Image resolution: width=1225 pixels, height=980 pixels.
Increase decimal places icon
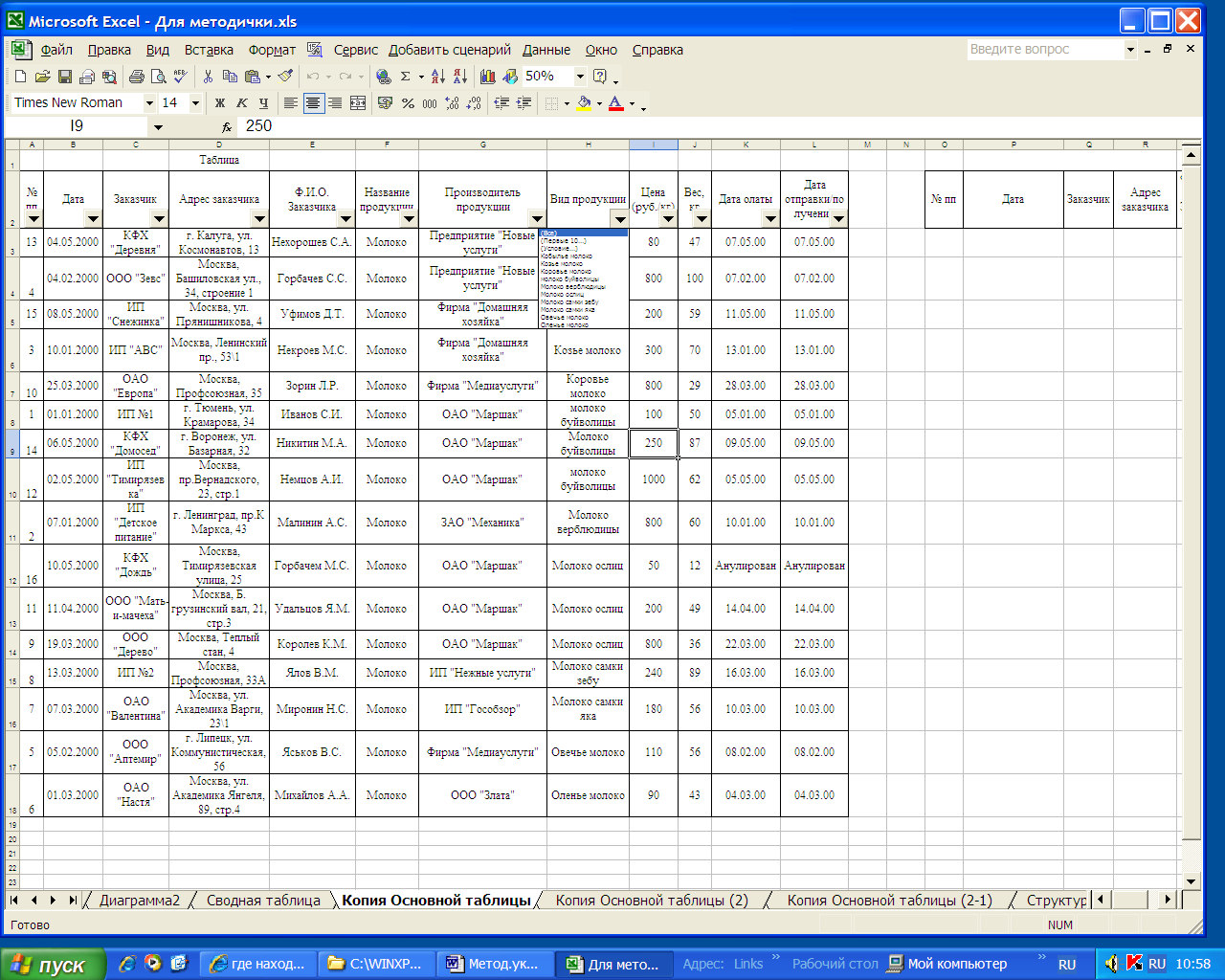[x=452, y=102]
